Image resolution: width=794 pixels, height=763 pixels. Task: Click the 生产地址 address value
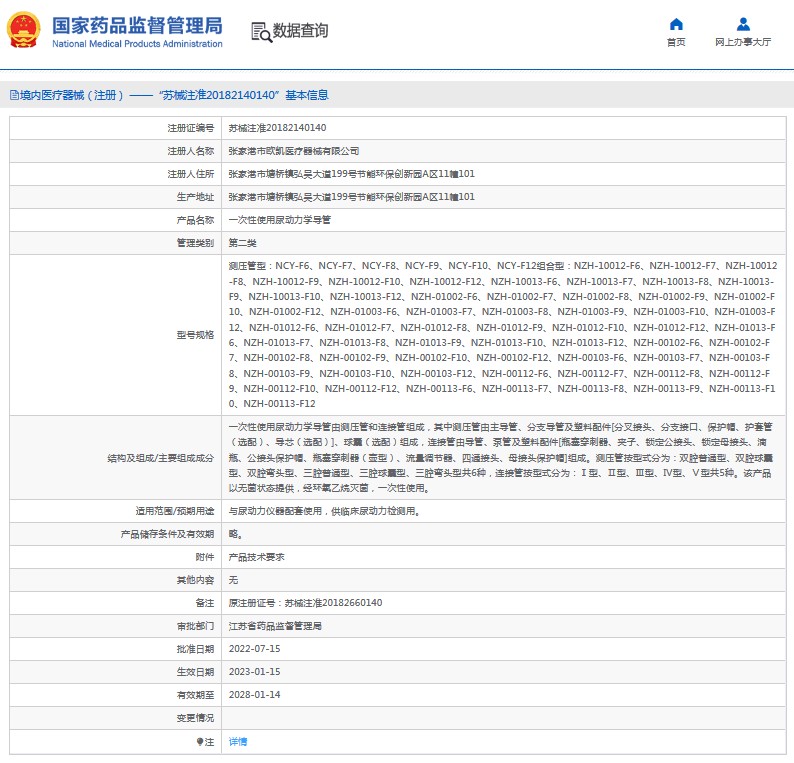(x=351, y=196)
